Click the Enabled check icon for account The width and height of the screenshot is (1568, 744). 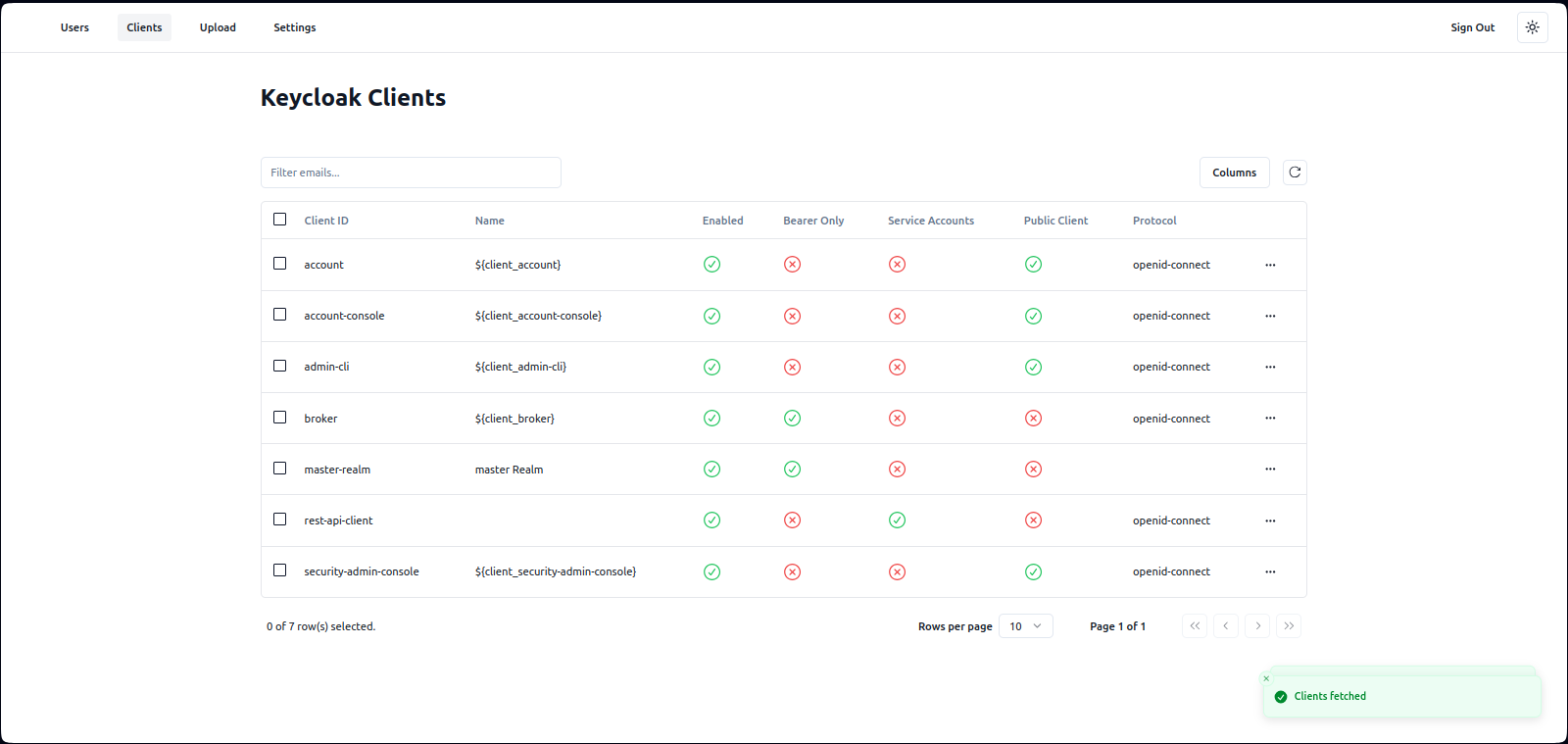tap(712, 265)
